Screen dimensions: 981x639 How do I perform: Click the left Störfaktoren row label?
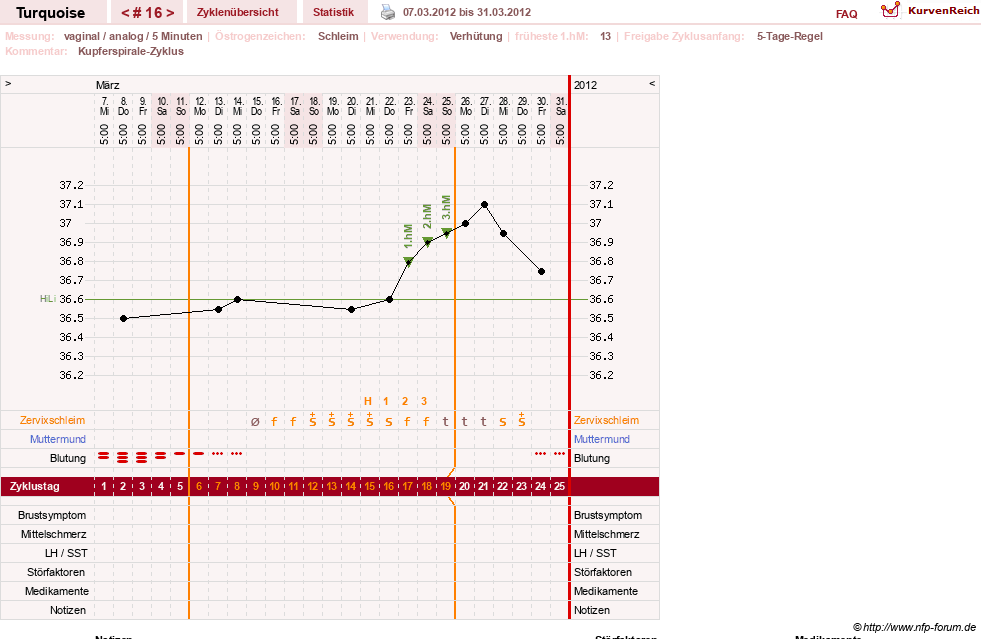coord(56,572)
